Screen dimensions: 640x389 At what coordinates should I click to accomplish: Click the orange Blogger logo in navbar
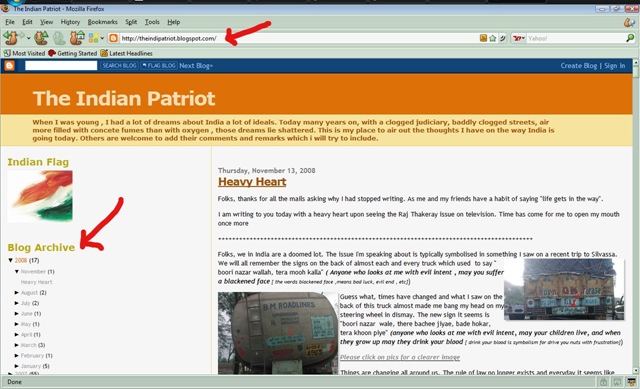click(9, 65)
